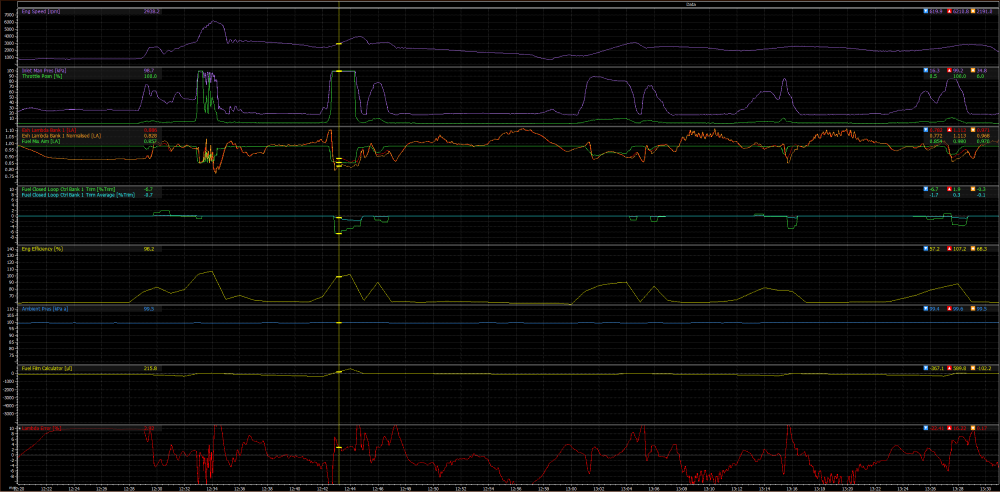Click the average icon in Fuel Closed Loop panel
Image resolution: width=1000 pixels, height=492 pixels.
pyautogui.click(x=974, y=189)
